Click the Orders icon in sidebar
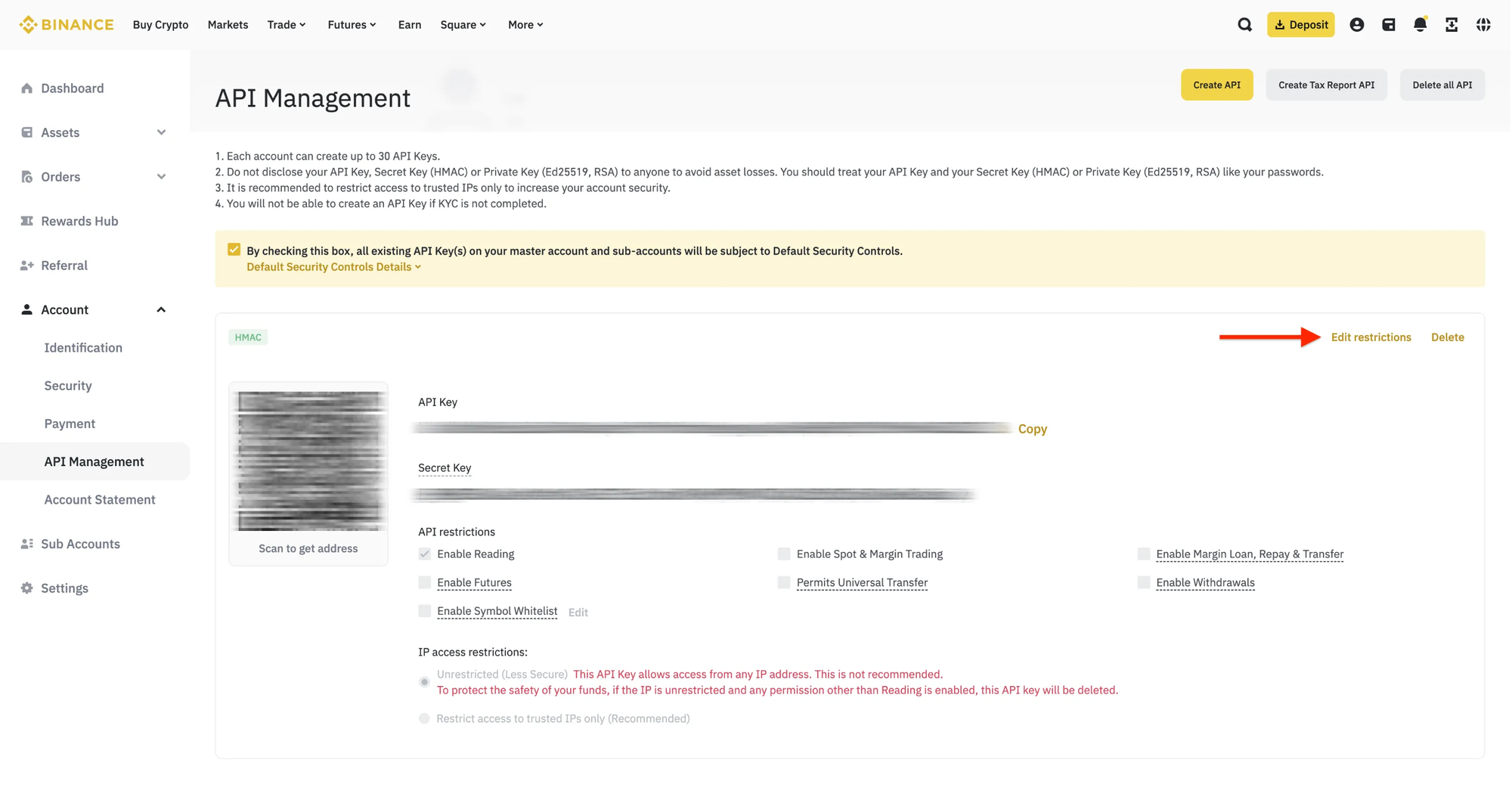 coord(27,177)
